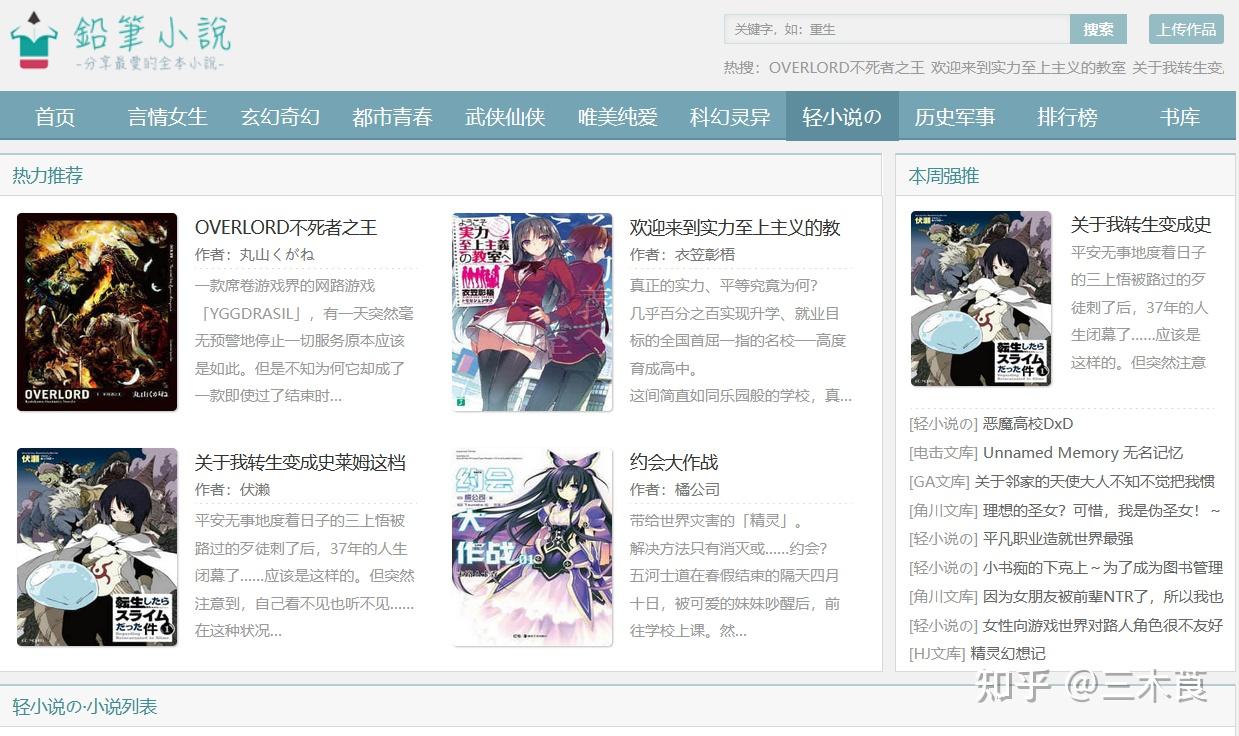The image size is (1239, 736).
Task: Open hot search 欢迎来到实力至上主义的教室 link
Action: (x=1028, y=67)
